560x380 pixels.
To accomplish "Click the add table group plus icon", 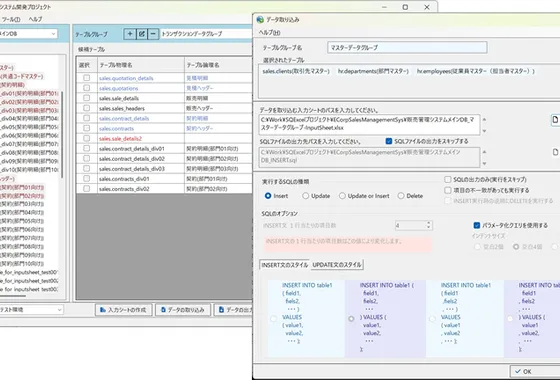I will point(130,34).
